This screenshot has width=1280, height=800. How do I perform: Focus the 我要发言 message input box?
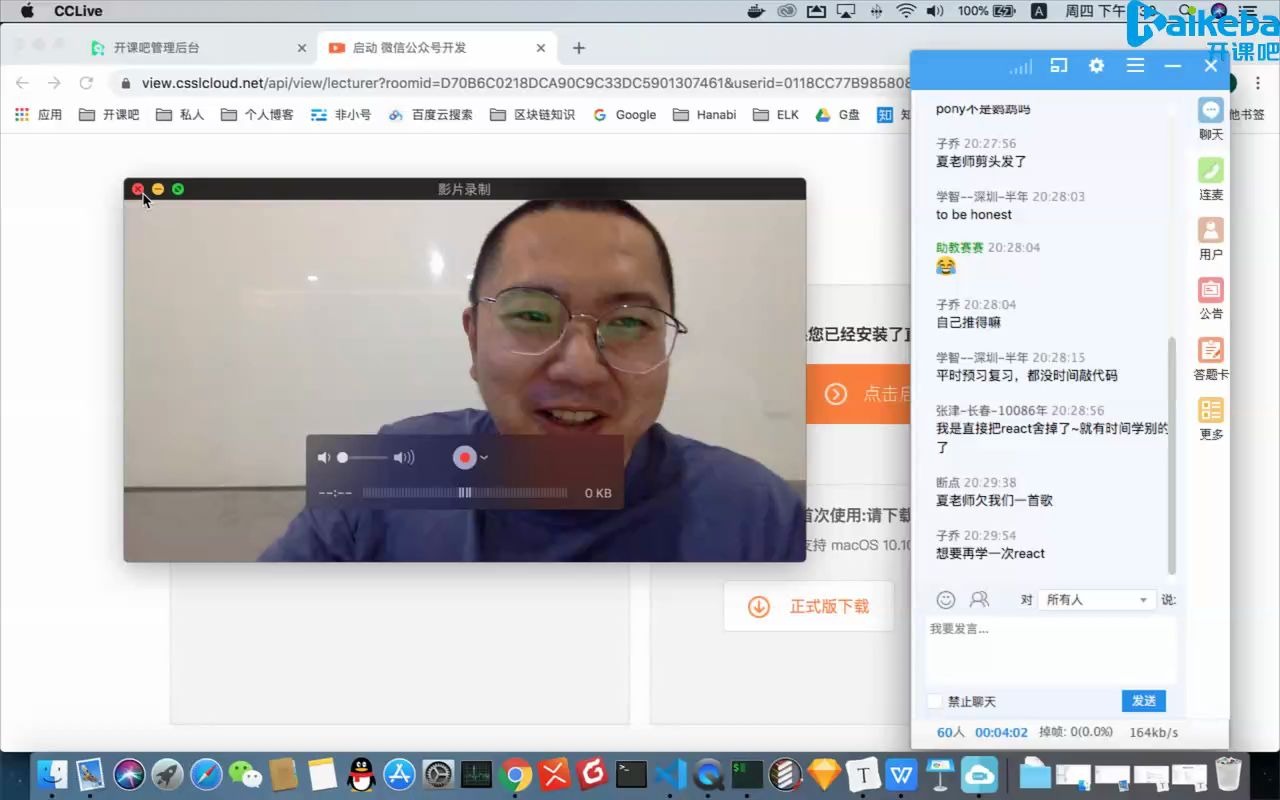(1051, 650)
